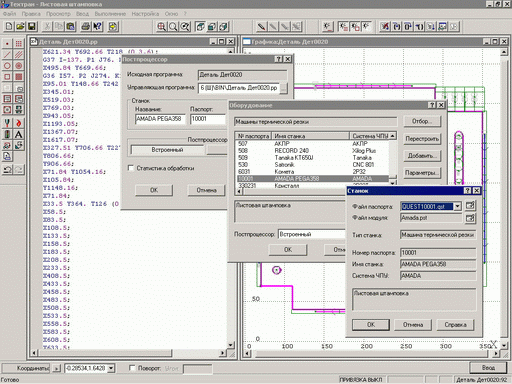Click the Undo arrow icon
This screenshot has width=512, height=384.
pos(7,170)
